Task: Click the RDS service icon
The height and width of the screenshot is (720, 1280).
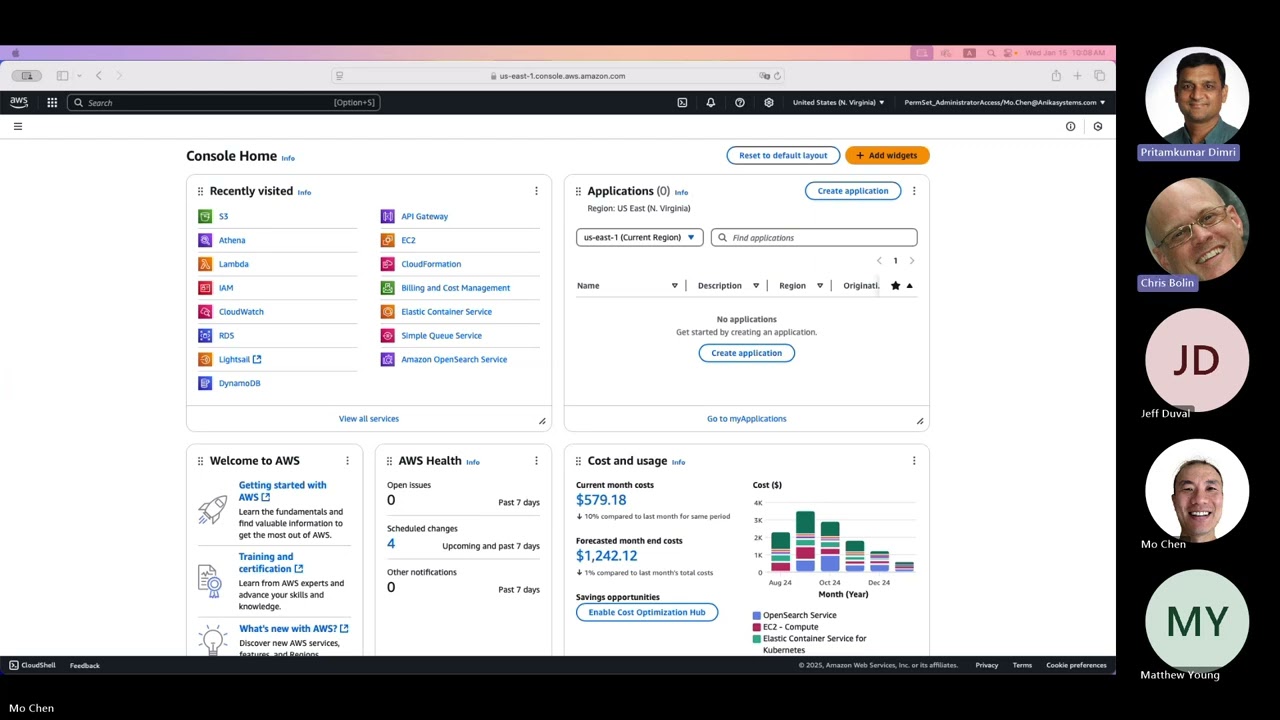Action: 205,336
